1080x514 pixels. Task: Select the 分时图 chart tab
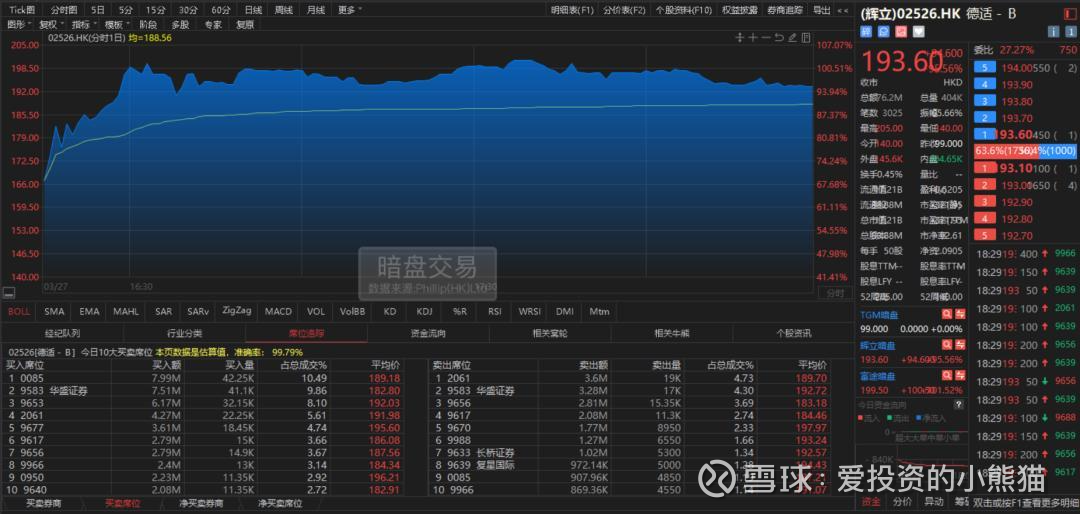click(x=63, y=10)
